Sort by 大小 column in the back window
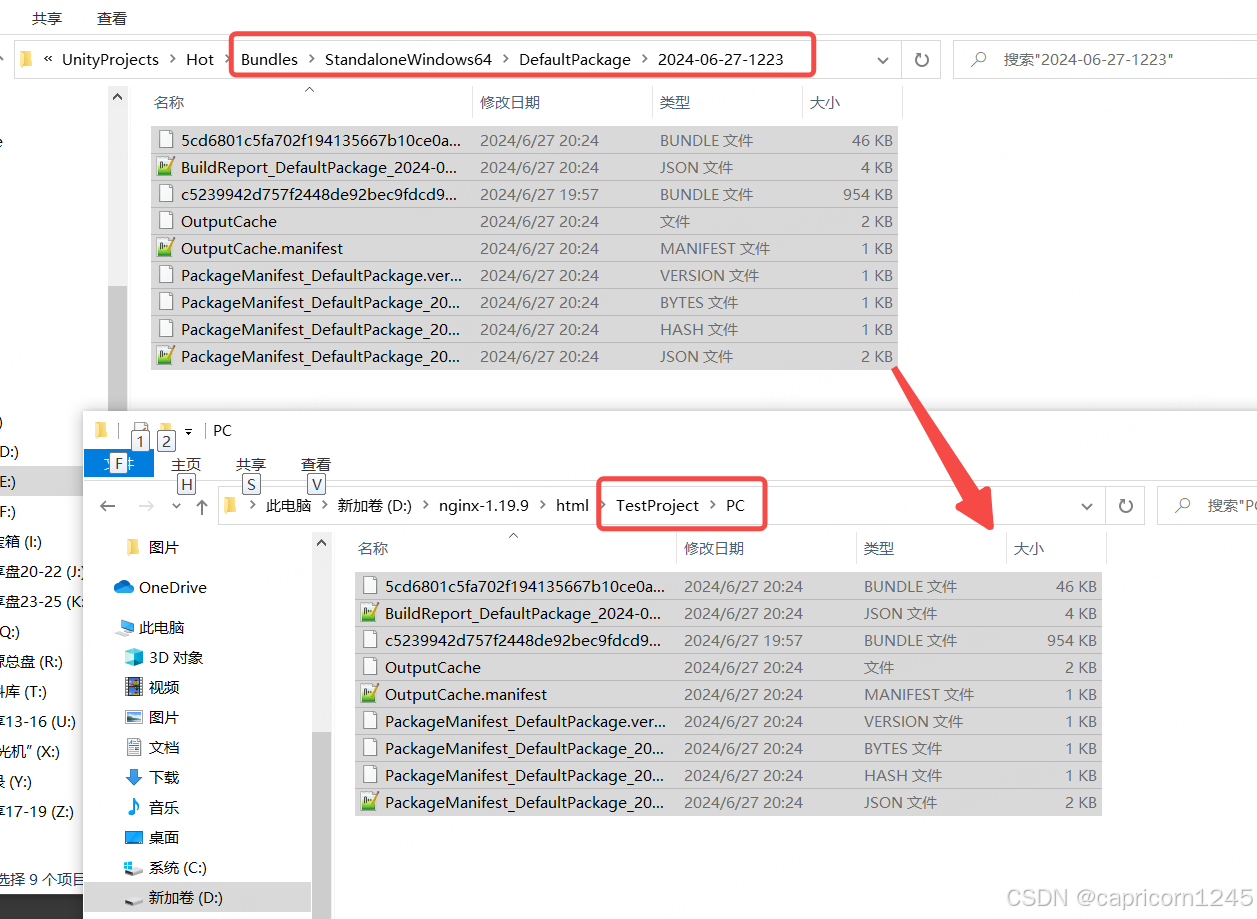The image size is (1257, 919). 825,102
